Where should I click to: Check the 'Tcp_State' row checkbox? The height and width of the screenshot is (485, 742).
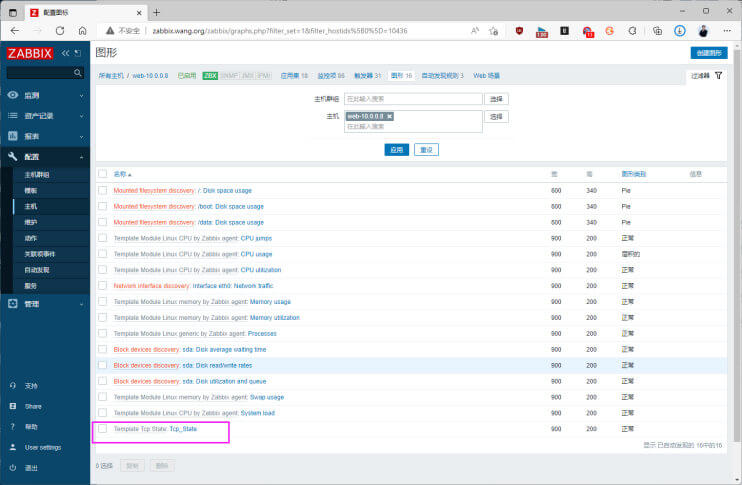[102, 429]
